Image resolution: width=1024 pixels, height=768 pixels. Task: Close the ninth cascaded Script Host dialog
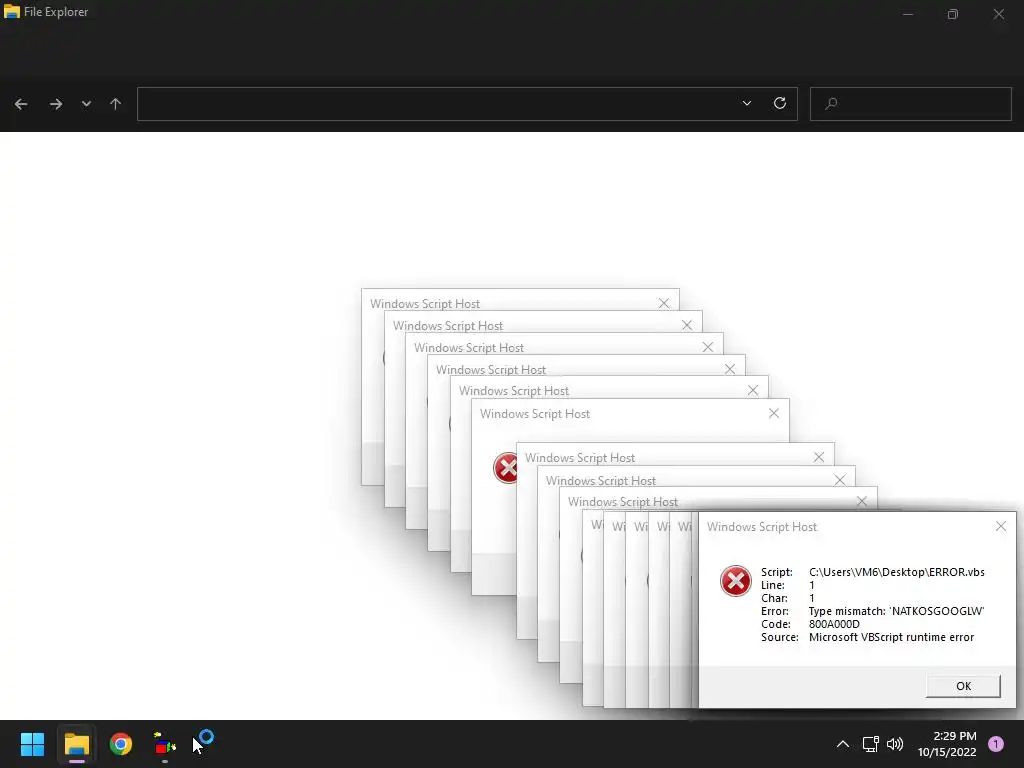(862, 502)
